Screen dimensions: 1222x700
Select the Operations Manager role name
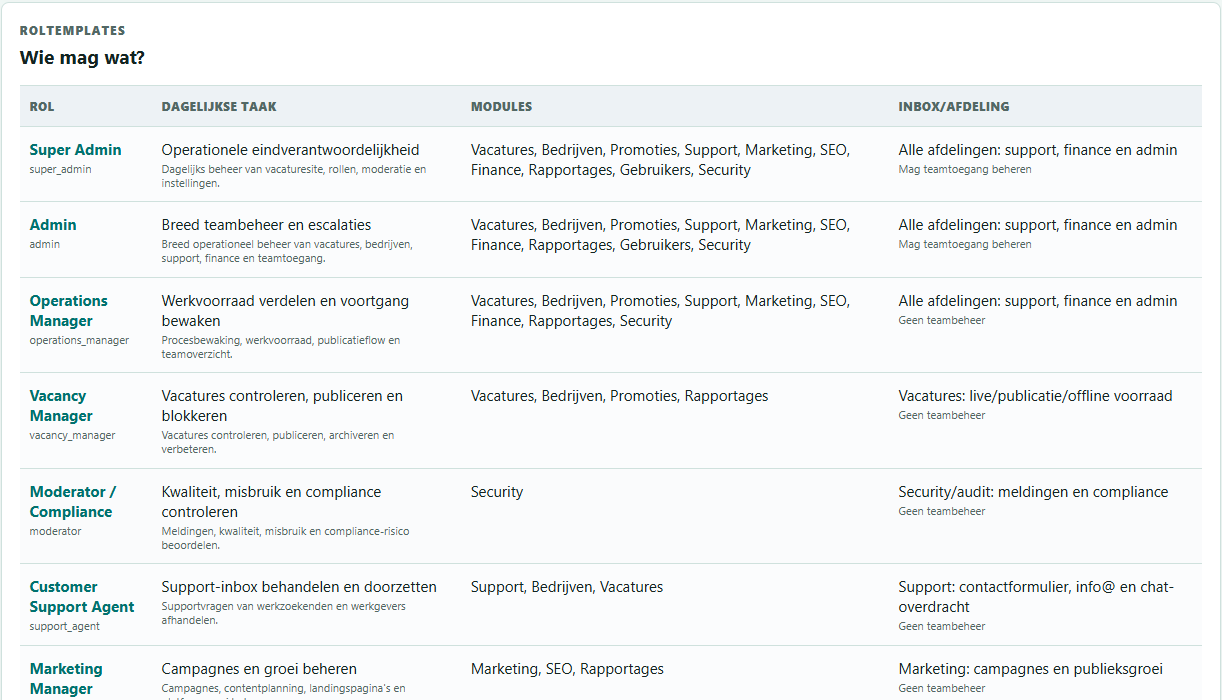pyautogui.click(x=68, y=311)
